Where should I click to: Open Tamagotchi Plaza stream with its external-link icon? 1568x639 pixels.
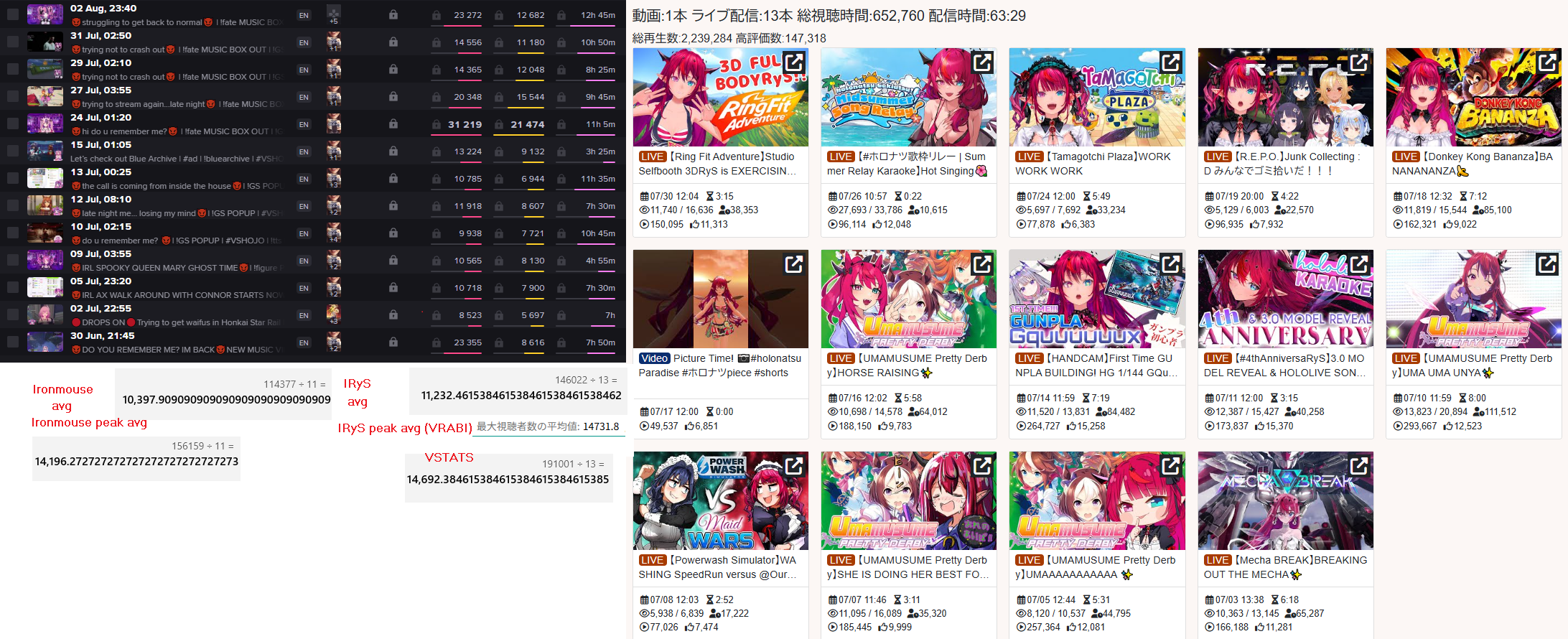[x=1170, y=63]
